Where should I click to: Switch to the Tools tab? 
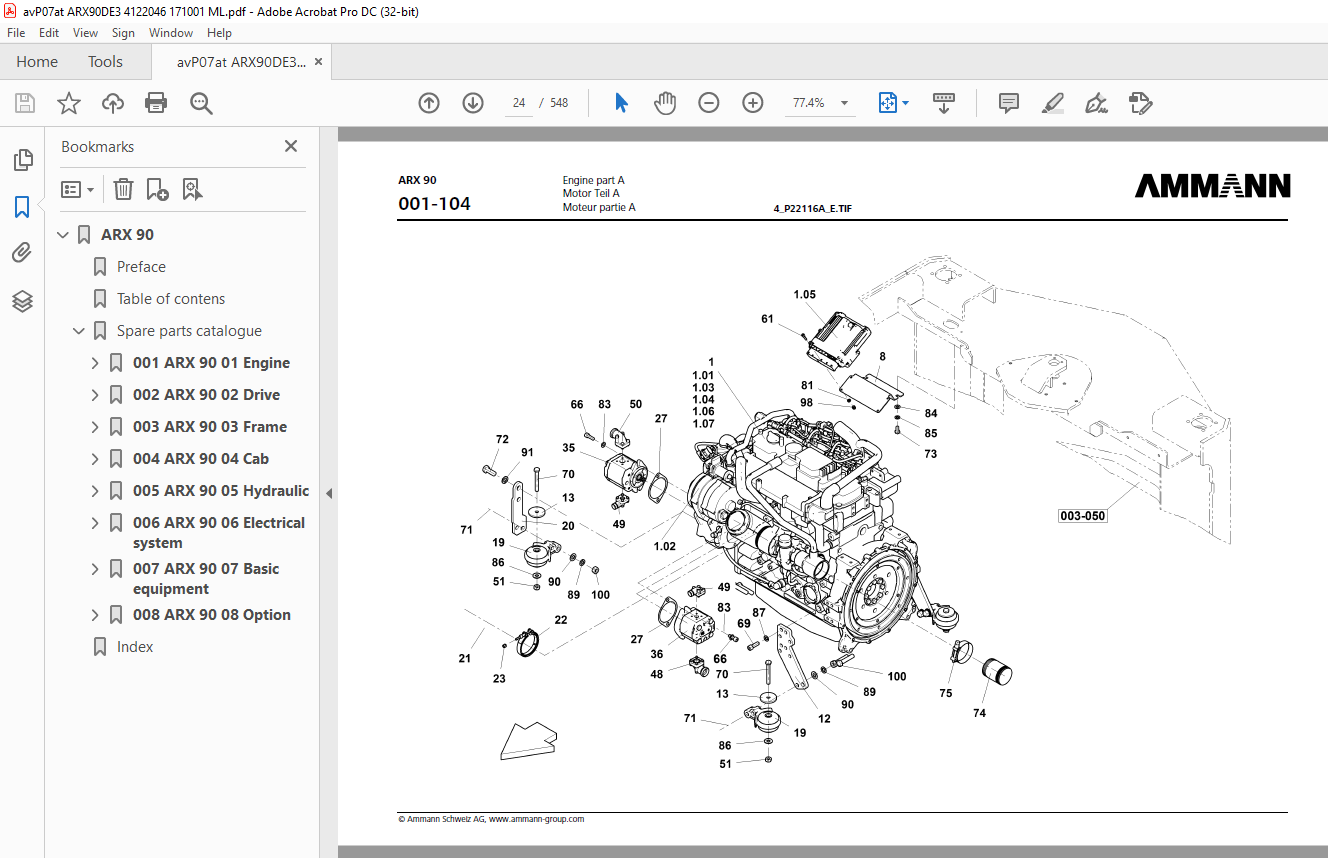105,62
